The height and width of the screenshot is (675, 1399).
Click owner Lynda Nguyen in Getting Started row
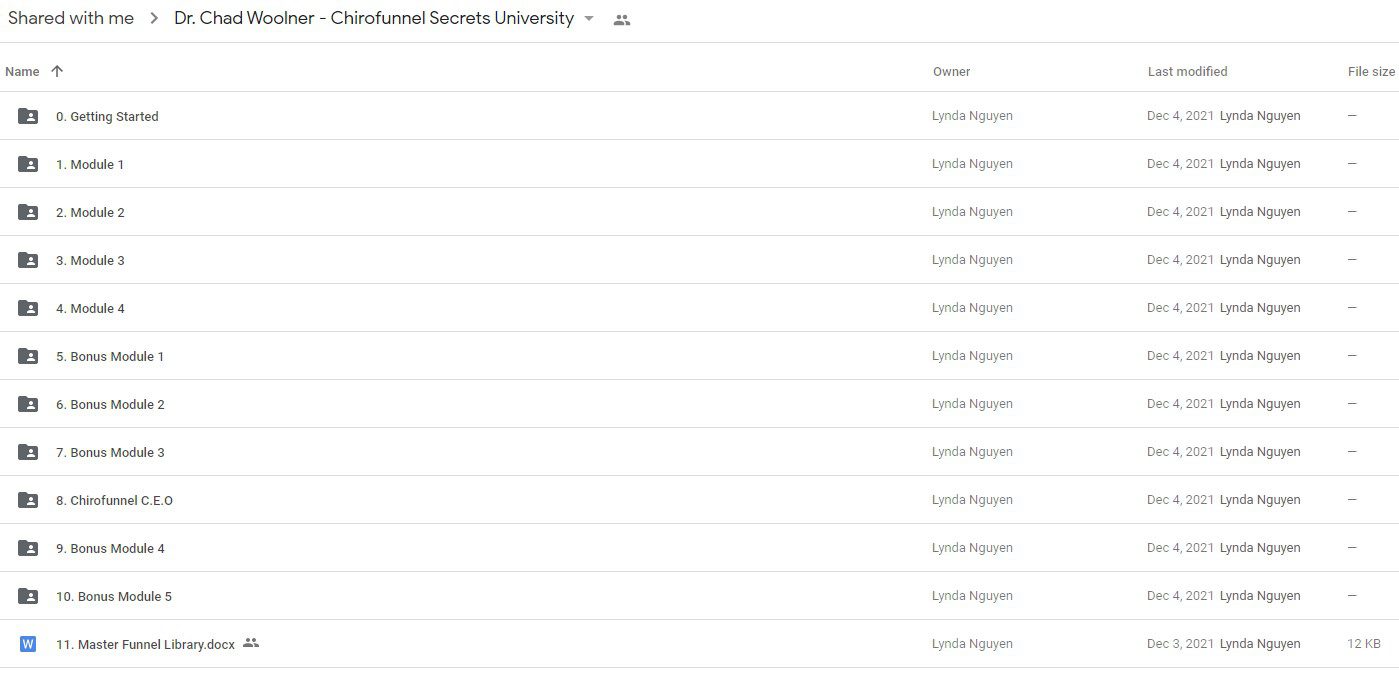tap(972, 116)
